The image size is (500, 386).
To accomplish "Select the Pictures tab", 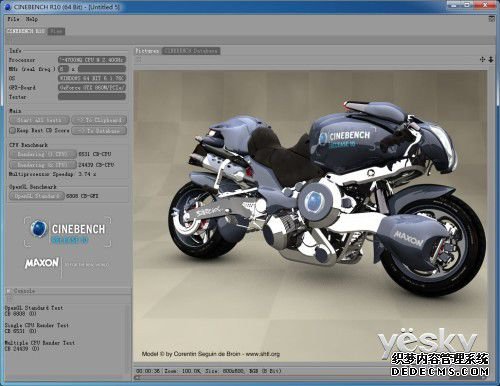I will click(x=147, y=51).
